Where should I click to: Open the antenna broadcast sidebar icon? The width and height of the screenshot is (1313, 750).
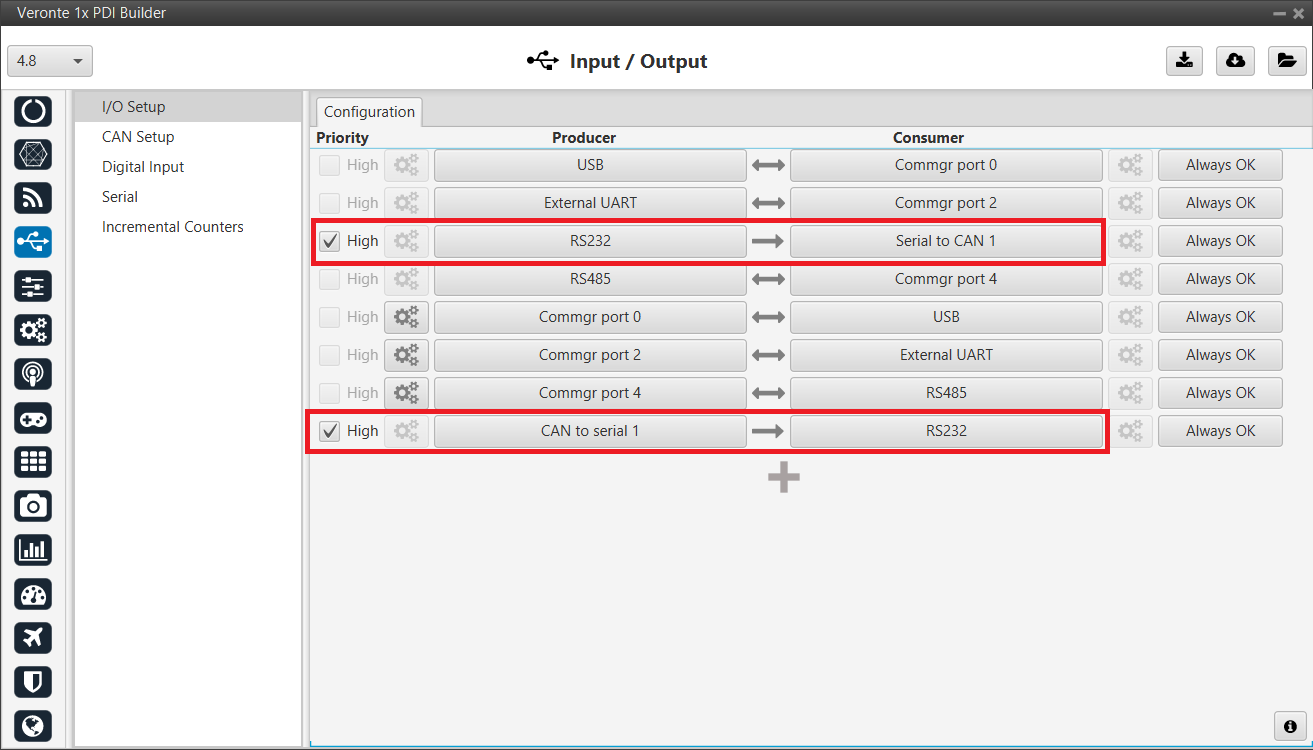click(33, 374)
